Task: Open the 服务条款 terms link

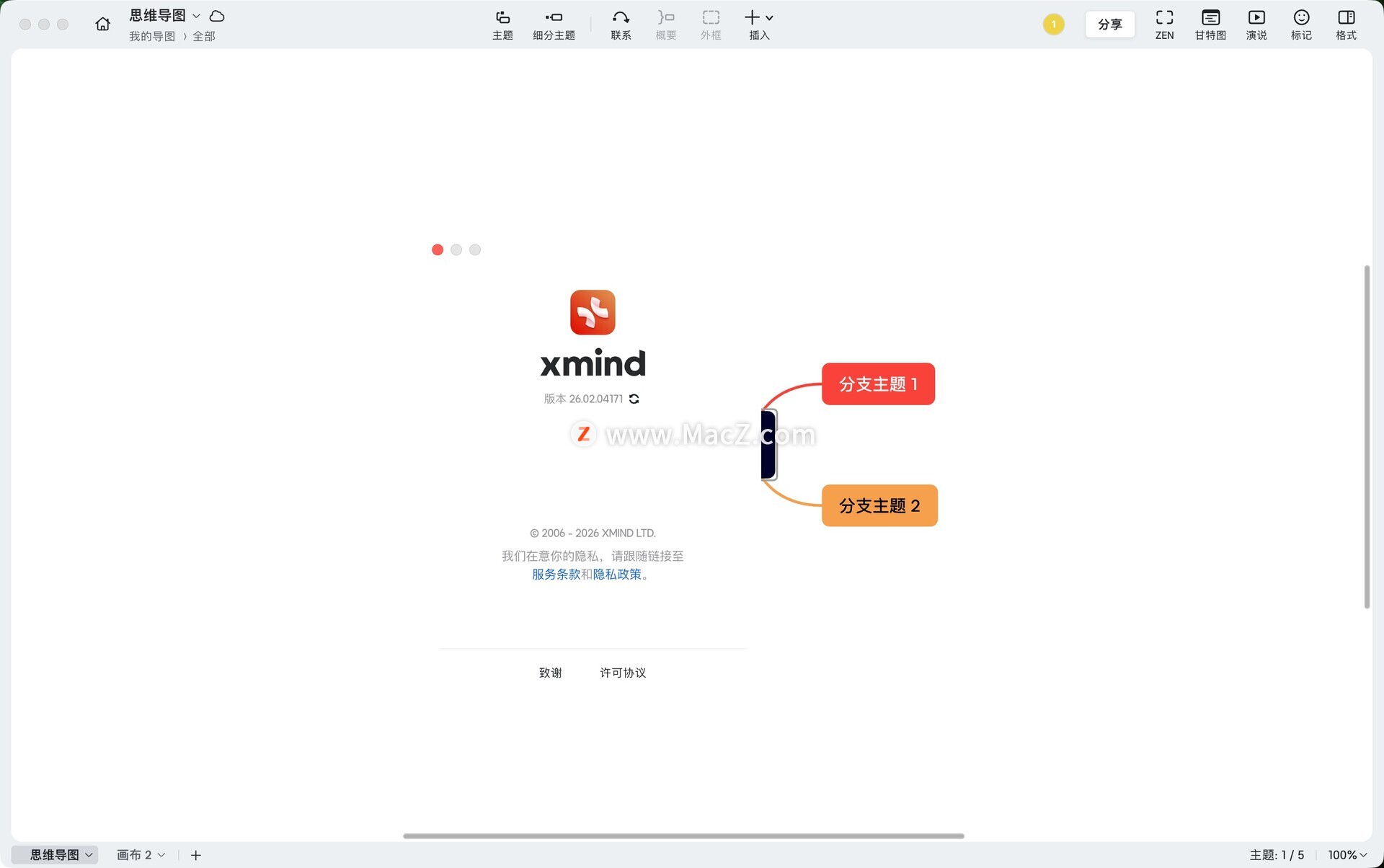Action: 556,575
